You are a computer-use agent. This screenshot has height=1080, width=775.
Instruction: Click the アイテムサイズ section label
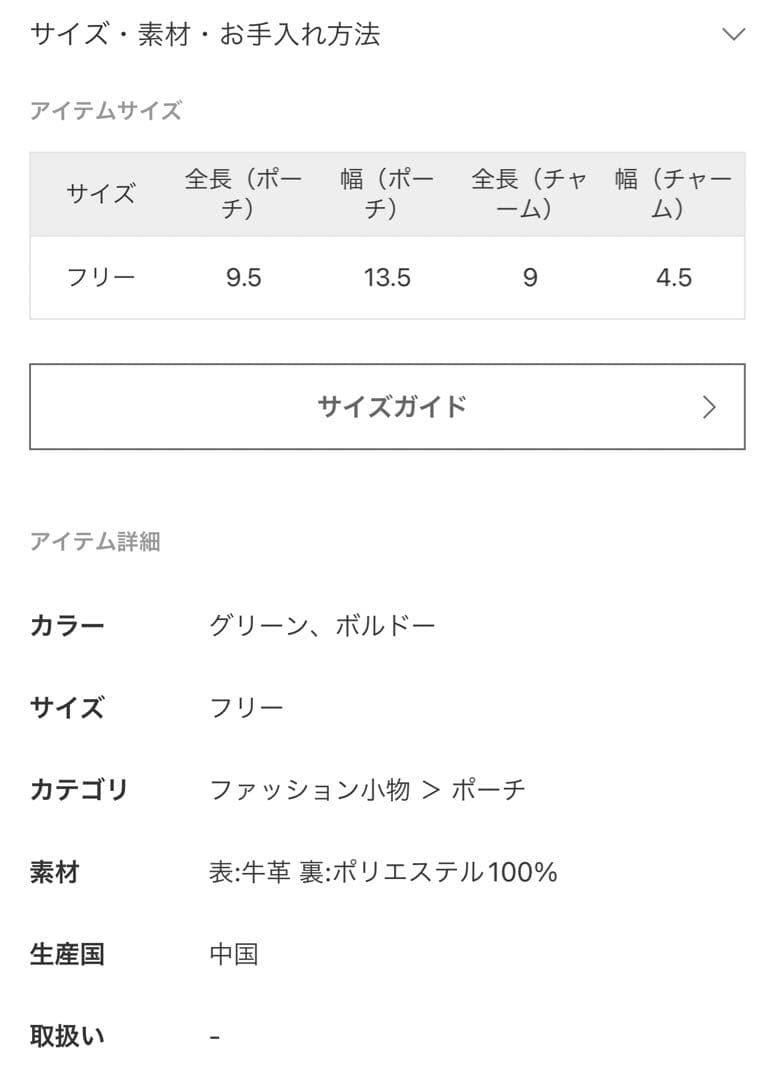[x=106, y=111]
